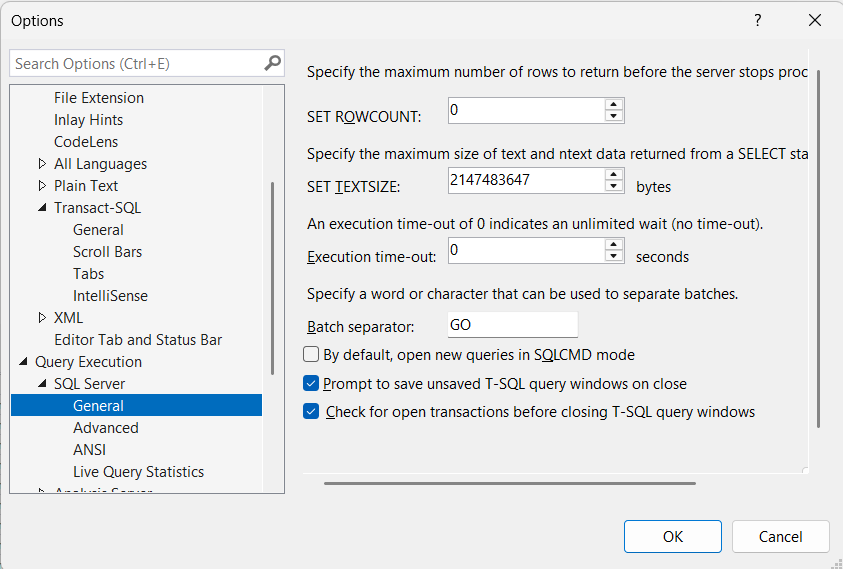Toggle Check for open transactions checkbox
Viewport: 843px width, 569px height.
(x=311, y=412)
